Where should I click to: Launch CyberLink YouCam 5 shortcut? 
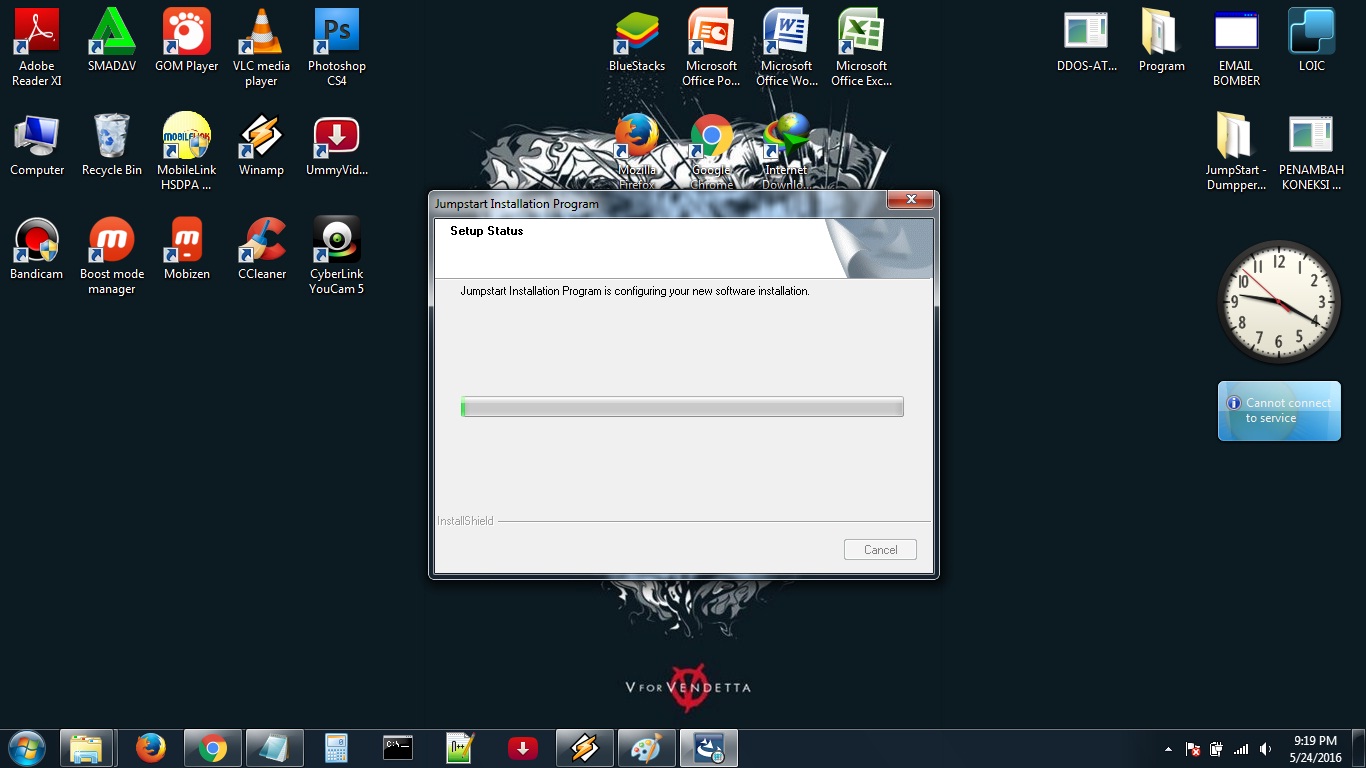point(337,256)
